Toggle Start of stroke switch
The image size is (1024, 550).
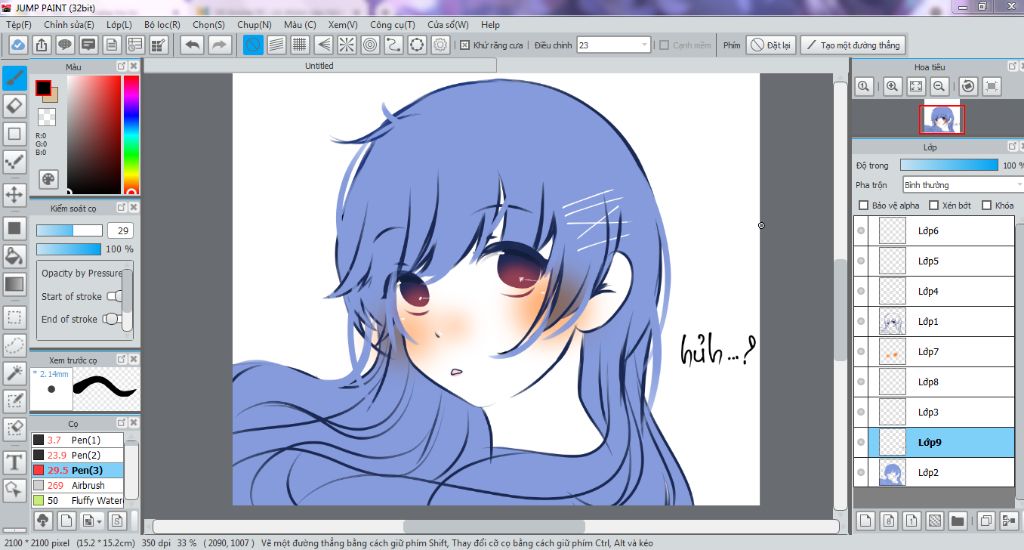114,296
